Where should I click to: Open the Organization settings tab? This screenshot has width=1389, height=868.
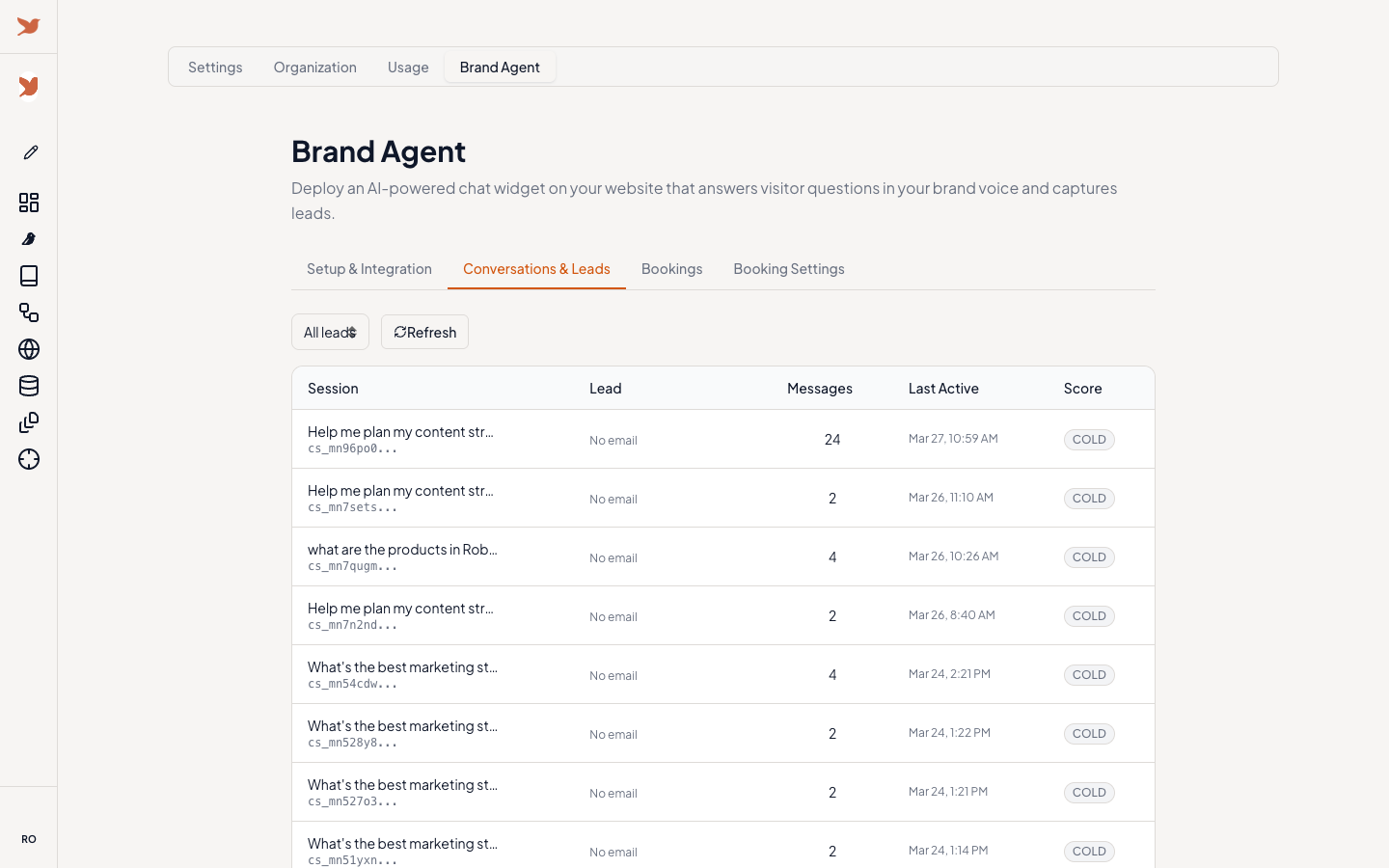coord(314,67)
